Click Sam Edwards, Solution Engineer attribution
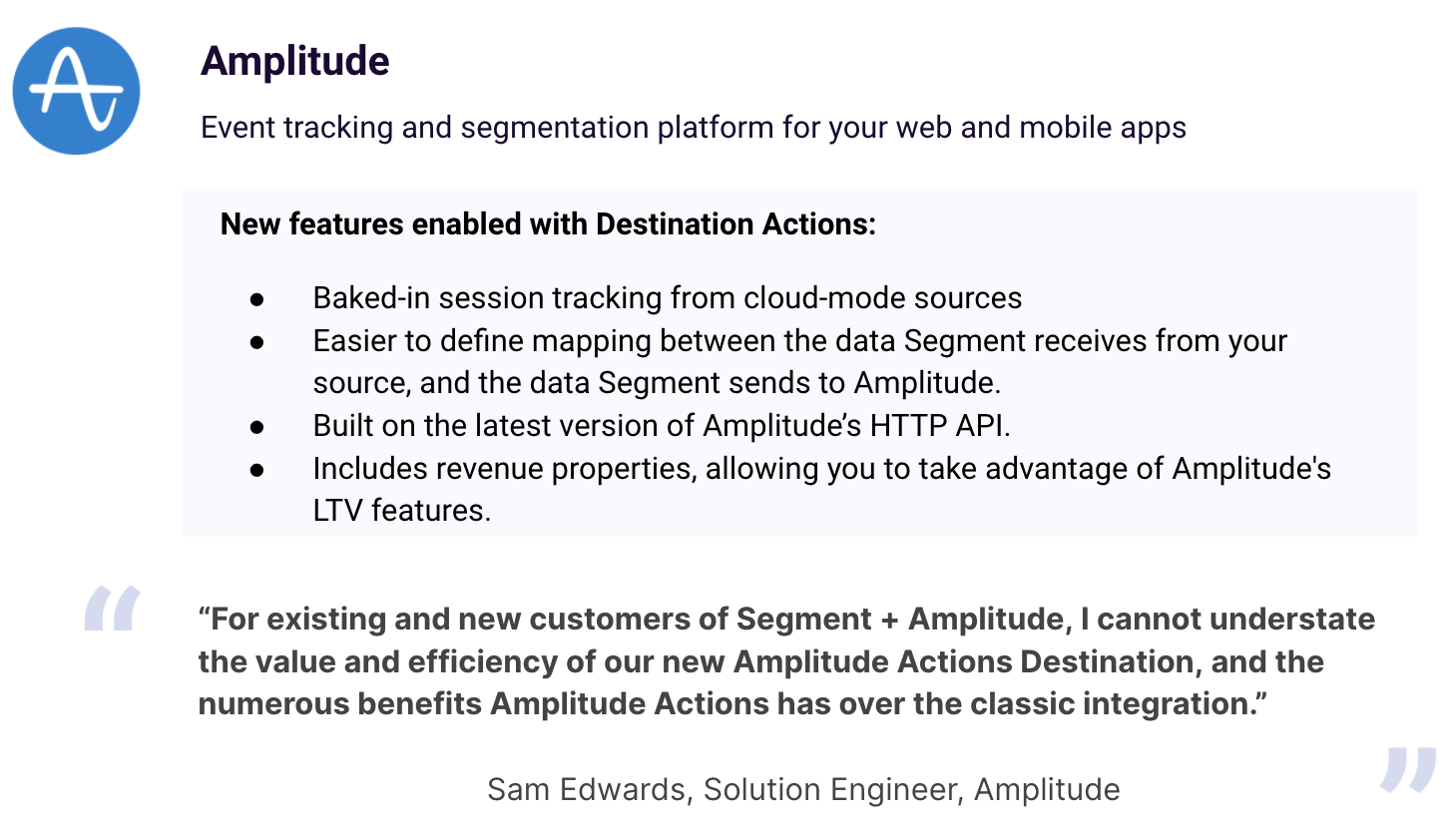This screenshot has height=840, width=1455. pyautogui.click(x=803, y=789)
